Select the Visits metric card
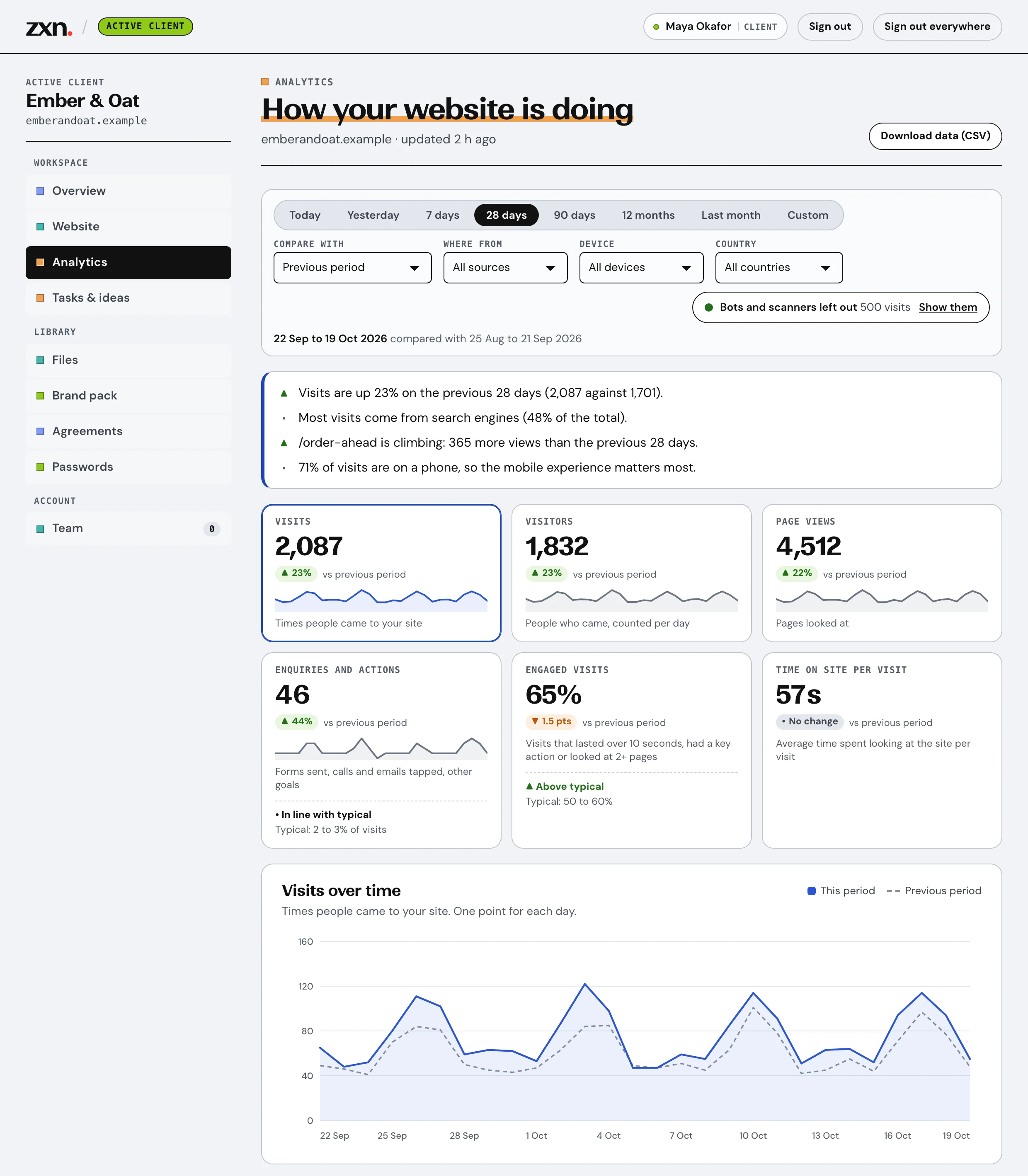The image size is (1028, 1176). [381, 573]
